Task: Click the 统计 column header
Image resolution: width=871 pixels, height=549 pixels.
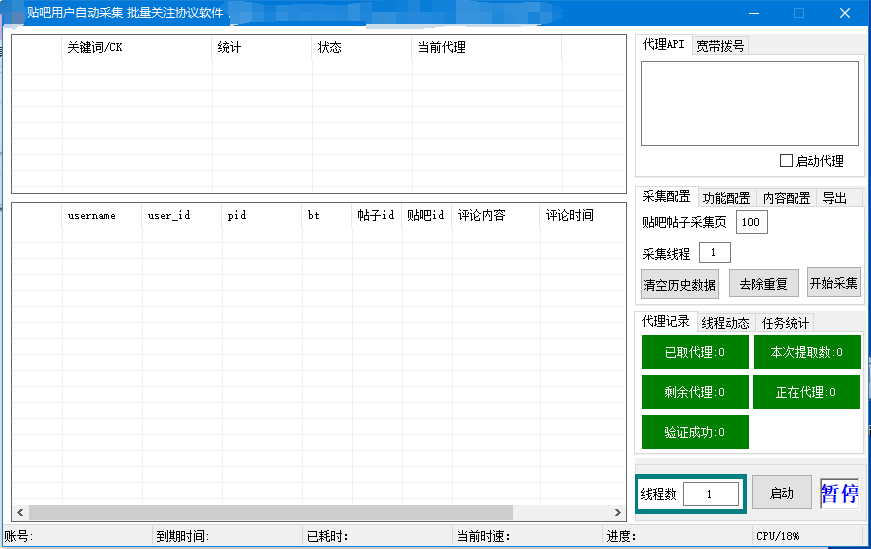Action: click(262, 47)
